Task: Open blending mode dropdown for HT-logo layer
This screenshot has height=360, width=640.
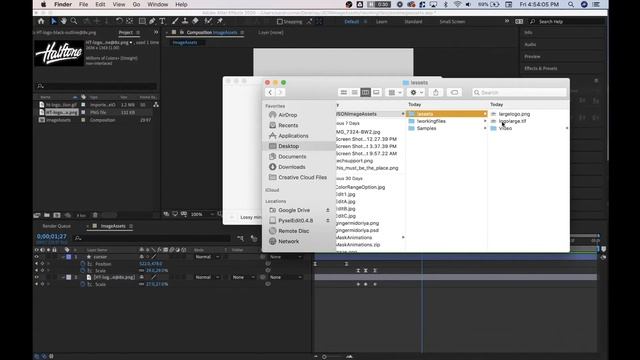Action: [208, 277]
